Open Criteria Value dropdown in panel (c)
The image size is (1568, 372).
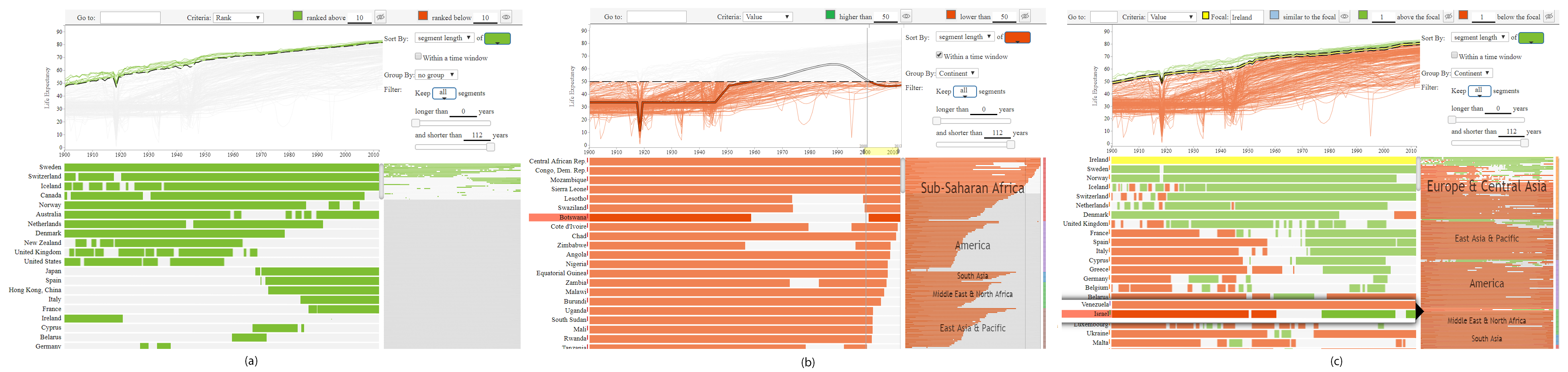1172,17
